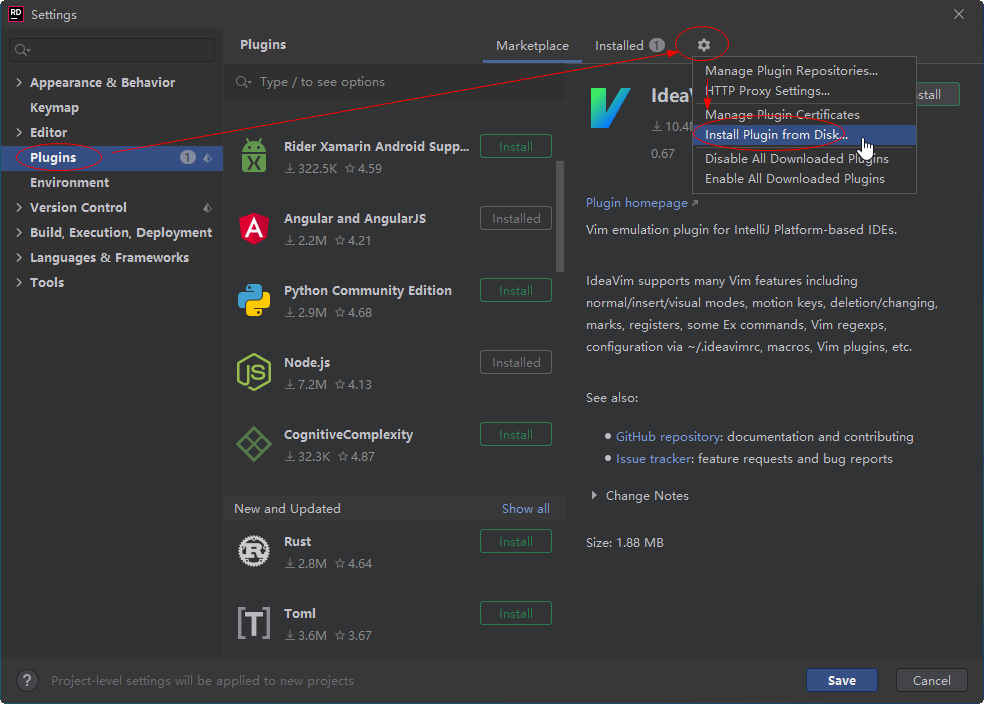Expand Languages & Frameworks section

click(x=19, y=258)
